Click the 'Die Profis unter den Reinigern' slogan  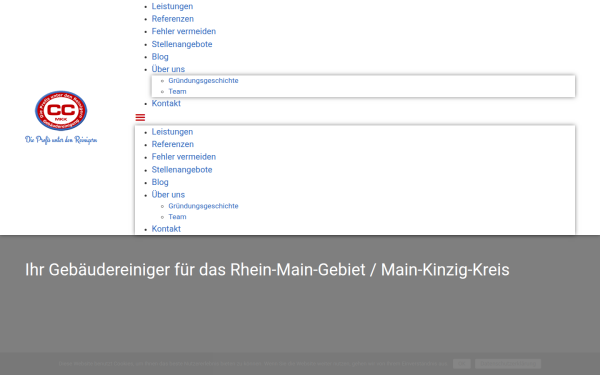(61, 140)
